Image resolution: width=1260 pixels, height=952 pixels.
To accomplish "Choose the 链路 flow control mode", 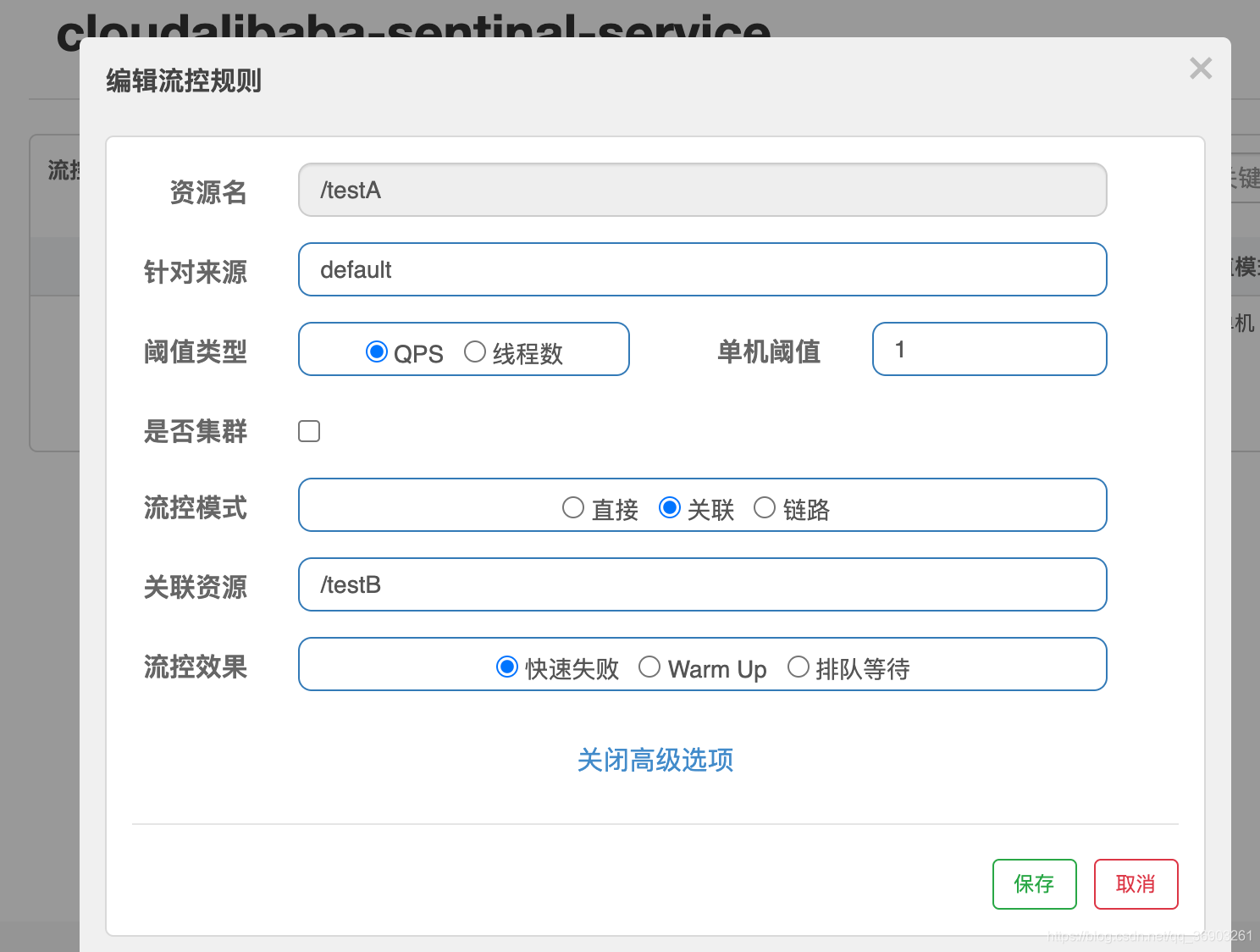I will click(765, 507).
